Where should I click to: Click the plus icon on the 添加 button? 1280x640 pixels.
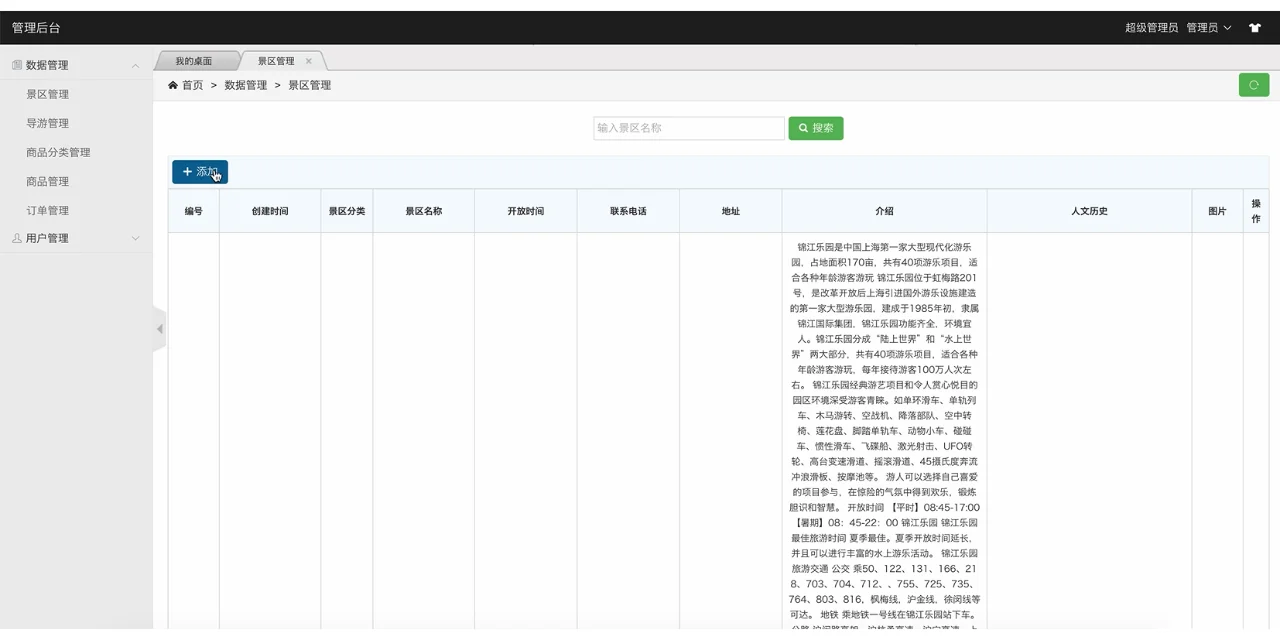(188, 172)
